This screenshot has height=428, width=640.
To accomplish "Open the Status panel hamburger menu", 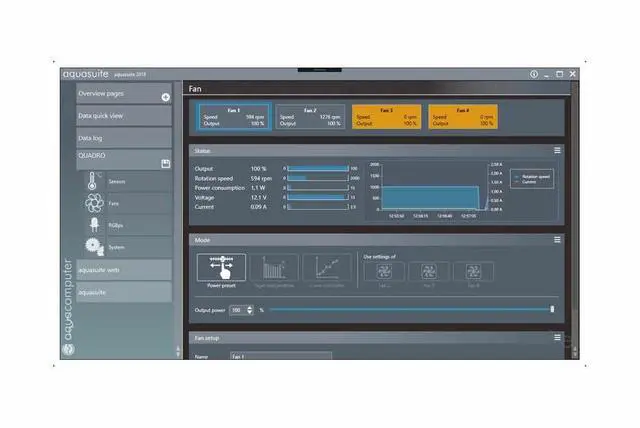I will point(557,151).
